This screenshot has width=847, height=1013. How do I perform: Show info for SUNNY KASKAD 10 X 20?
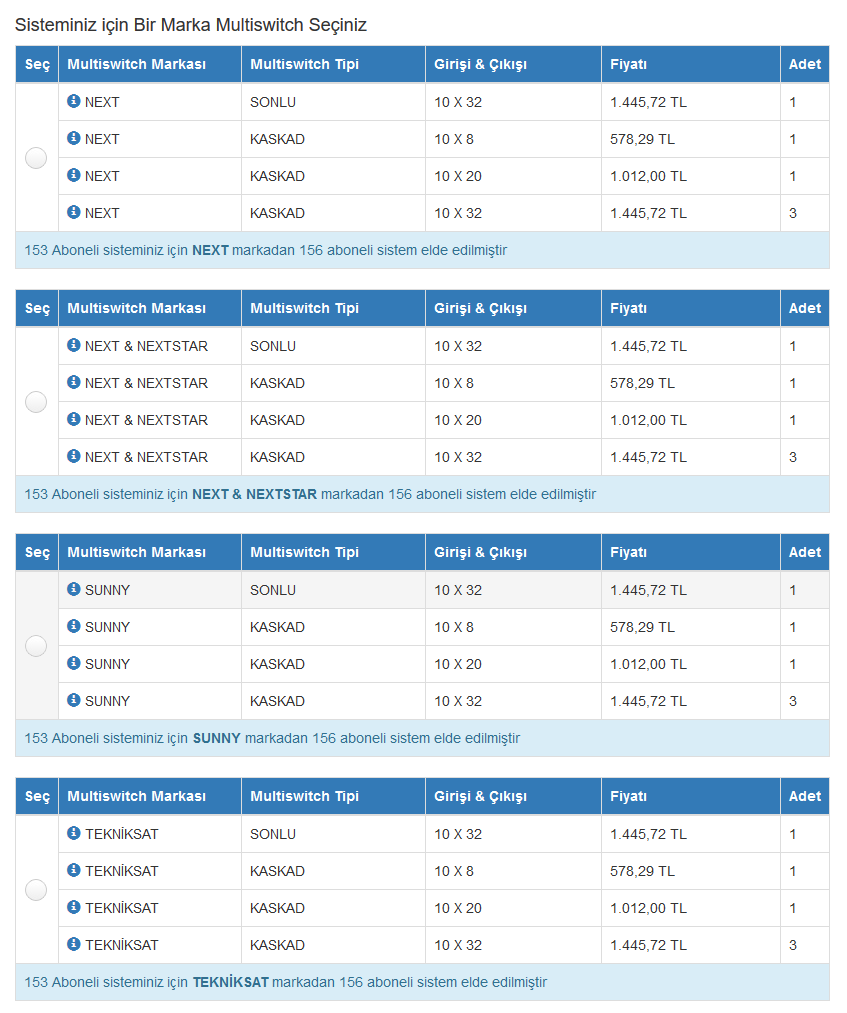click(x=74, y=663)
